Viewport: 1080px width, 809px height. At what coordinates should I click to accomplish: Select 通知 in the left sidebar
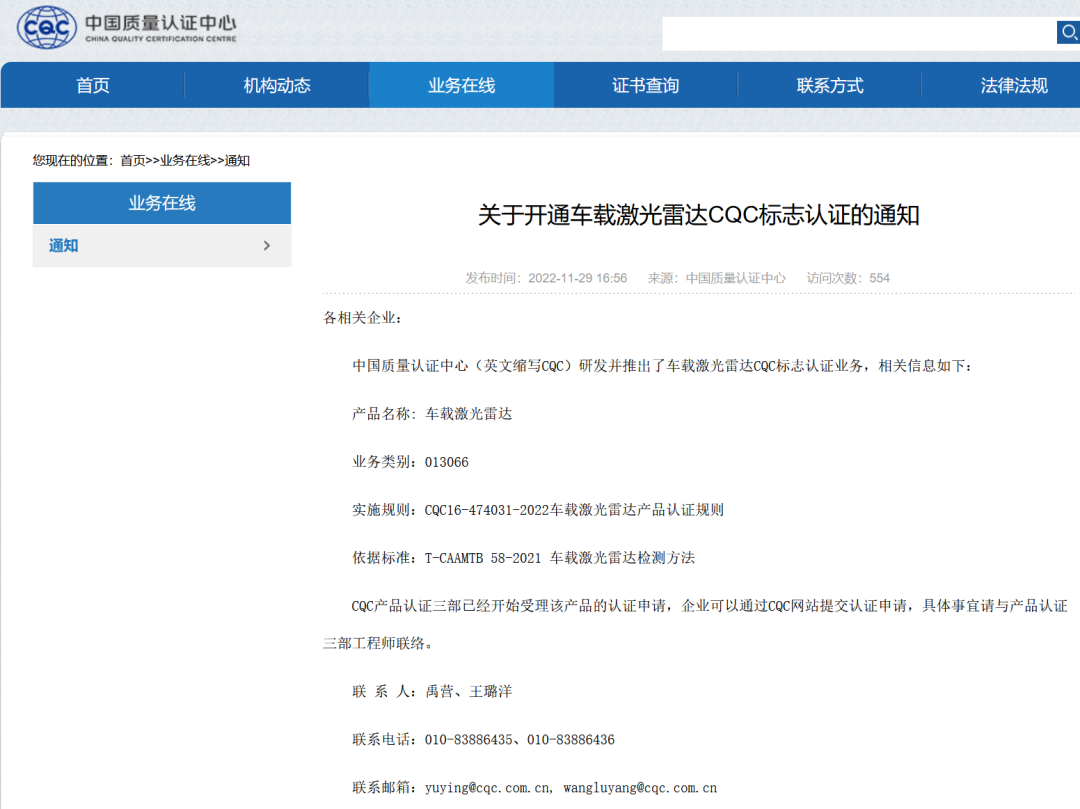click(64, 246)
